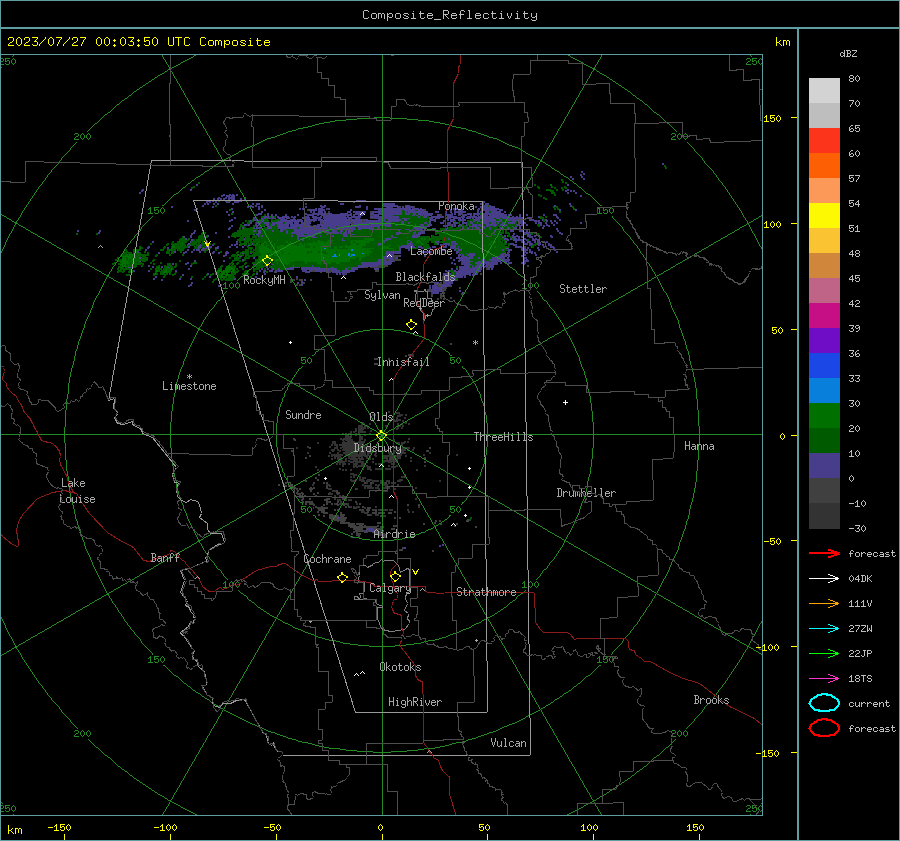
Task: Click the yellow 51-54 dBZ color swatch
Action: pyautogui.click(x=824, y=215)
